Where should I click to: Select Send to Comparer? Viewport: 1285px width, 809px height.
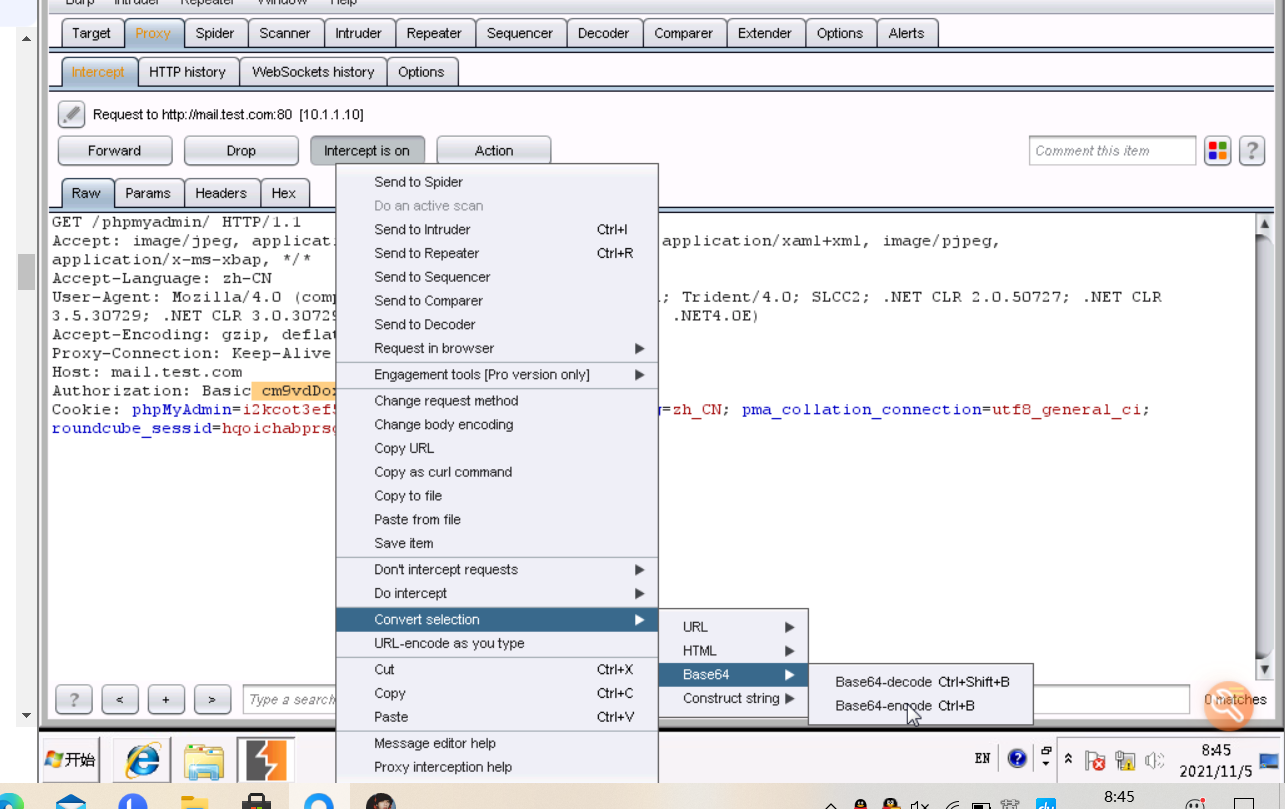click(497, 300)
